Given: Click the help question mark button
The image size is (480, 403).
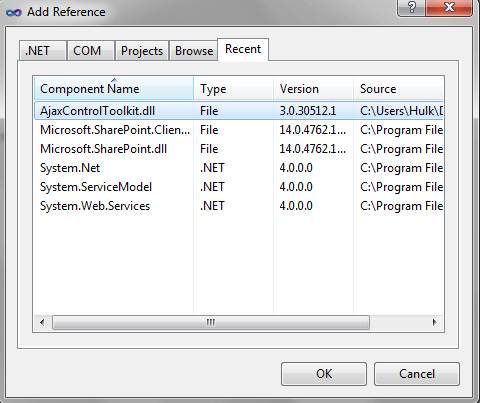Looking at the screenshot, I should 411,7.
